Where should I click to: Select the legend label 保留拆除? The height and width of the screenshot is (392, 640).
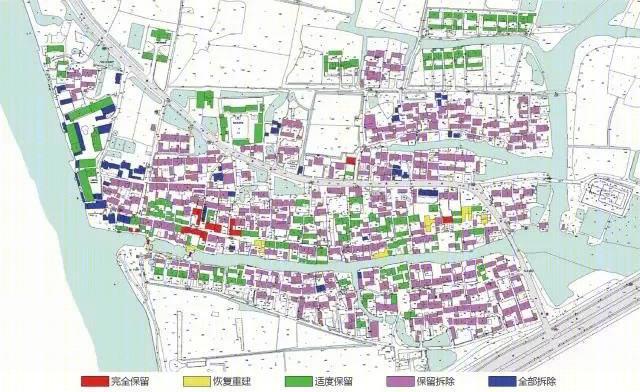[435, 382]
